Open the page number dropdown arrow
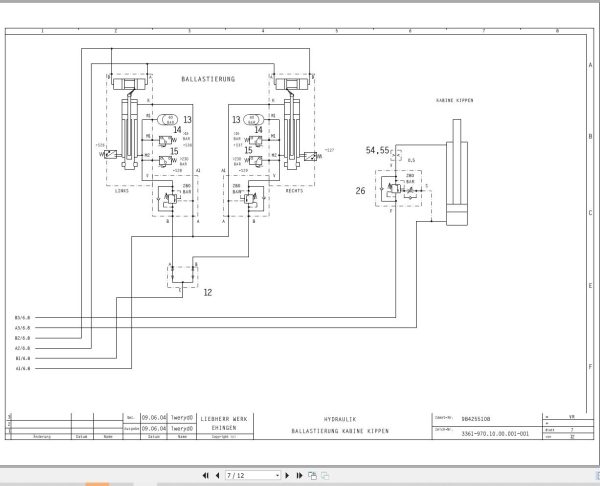Viewport: 600px width, 486px height. click(x=277, y=476)
